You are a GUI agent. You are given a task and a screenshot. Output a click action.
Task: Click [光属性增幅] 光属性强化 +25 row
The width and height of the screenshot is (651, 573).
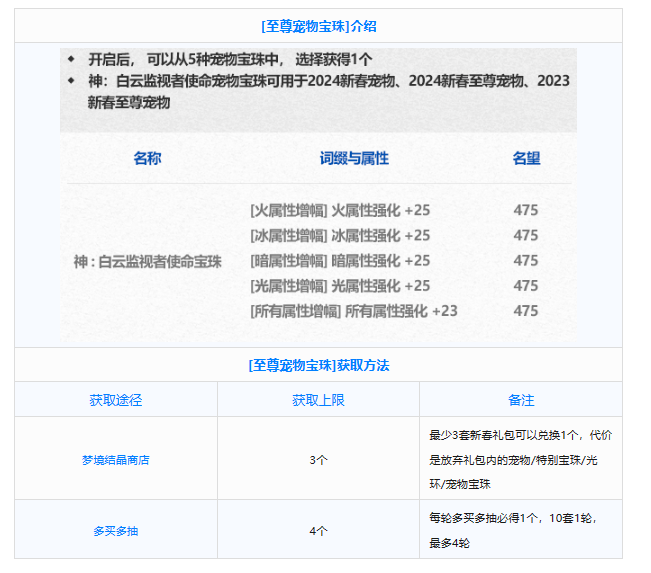pyautogui.click(x=340, y=286)
